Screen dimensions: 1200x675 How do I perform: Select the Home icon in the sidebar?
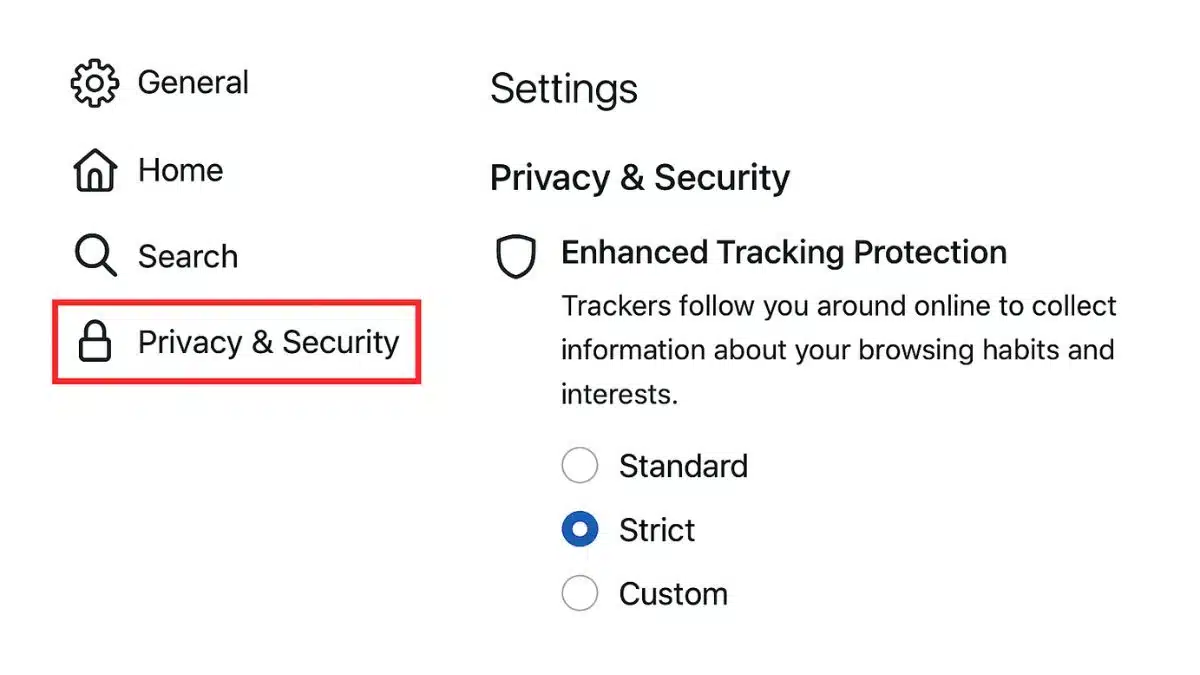[93, 170]
